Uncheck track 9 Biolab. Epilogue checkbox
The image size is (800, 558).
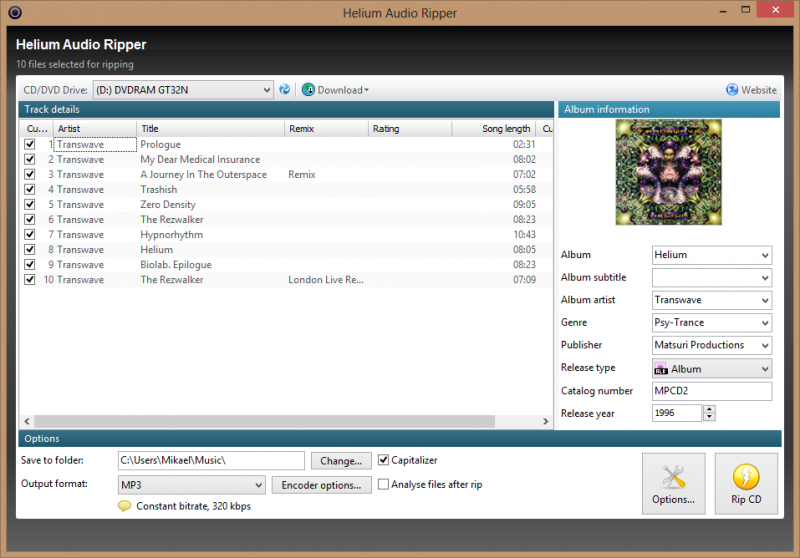[30, 265]
